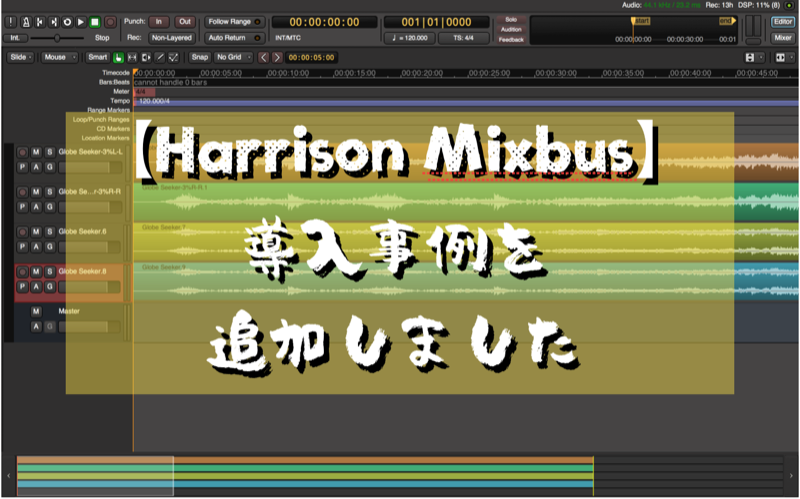The image size is (800, 499).
Task: Click the green status indicator beside DSP
Action: (789, 5)
